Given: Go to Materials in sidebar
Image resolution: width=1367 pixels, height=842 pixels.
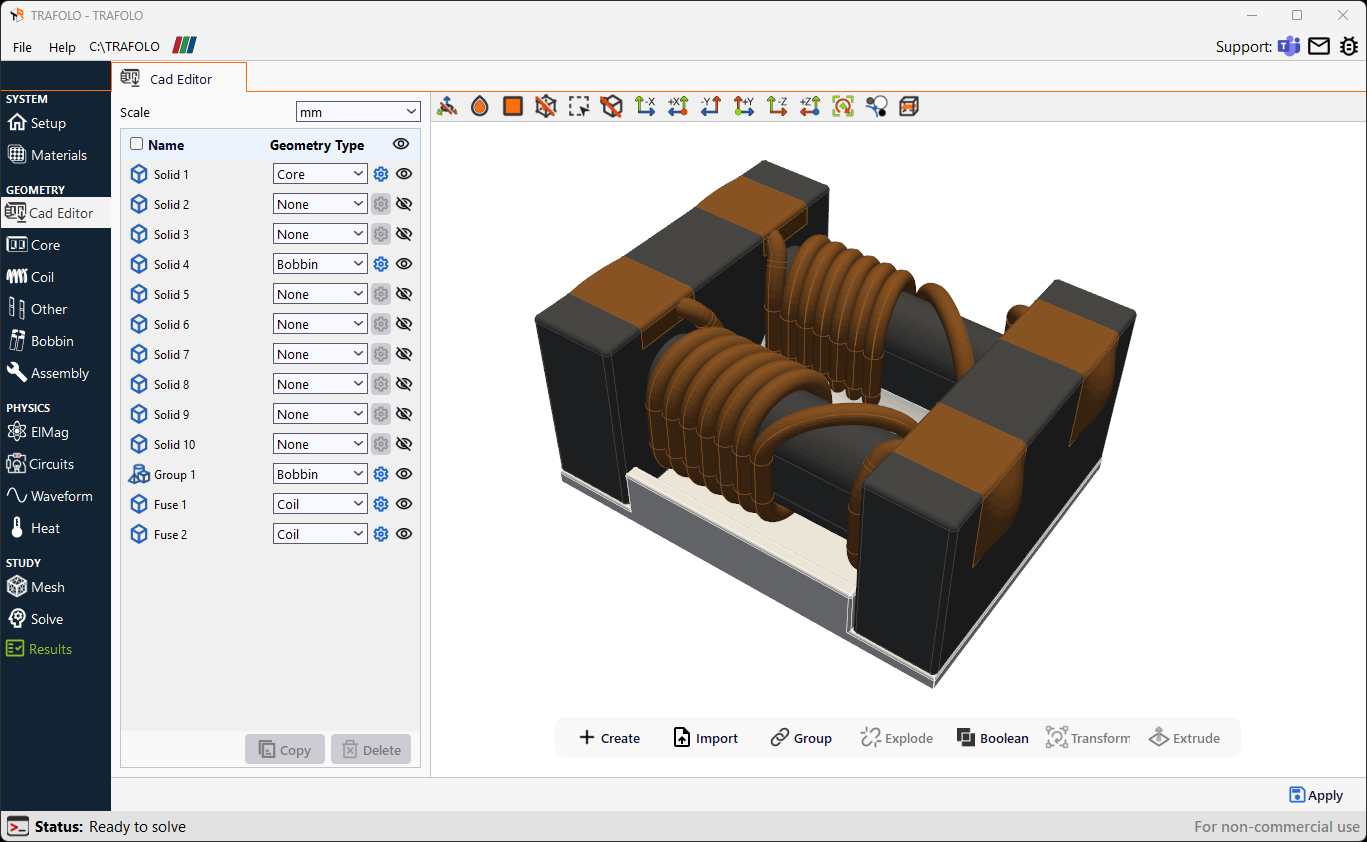Looking at the screenshot, I should click(x=56, y=155).
